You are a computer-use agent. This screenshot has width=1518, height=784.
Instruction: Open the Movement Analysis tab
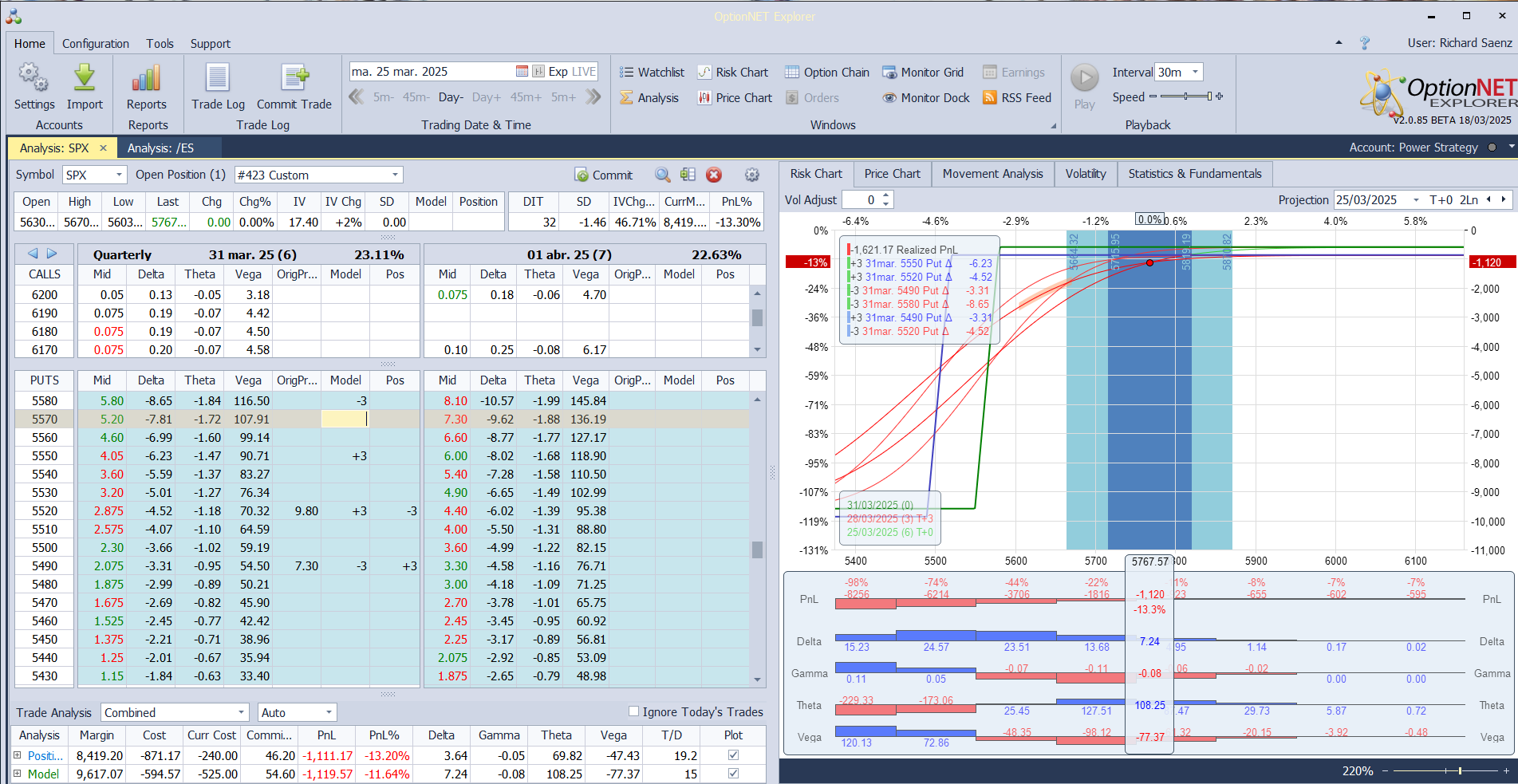tap(992, 174)
